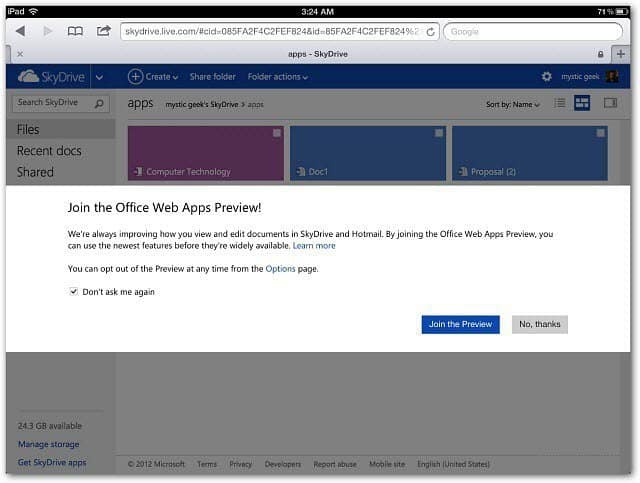Tap the Safari URL address bar
The height and width of the screenshot is (483, 640).
click(280, 31)
